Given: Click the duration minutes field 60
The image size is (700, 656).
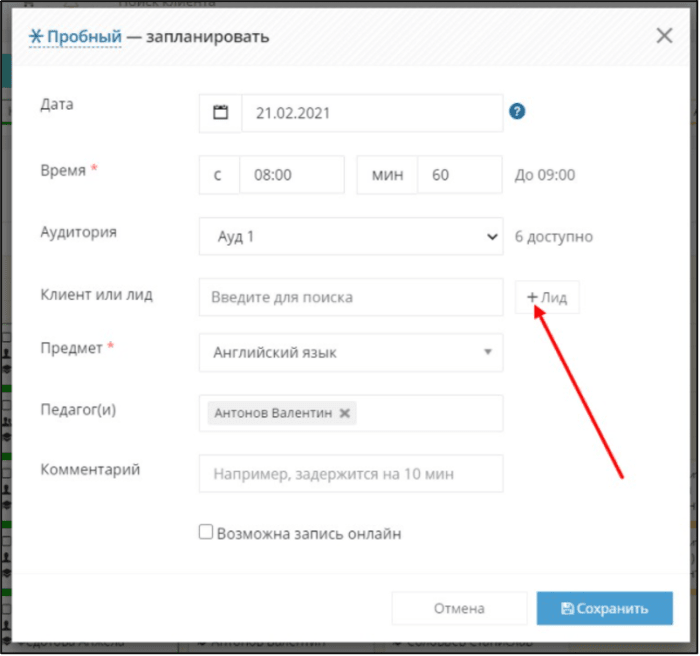Looking at the screenshot, I should (459, 175).
